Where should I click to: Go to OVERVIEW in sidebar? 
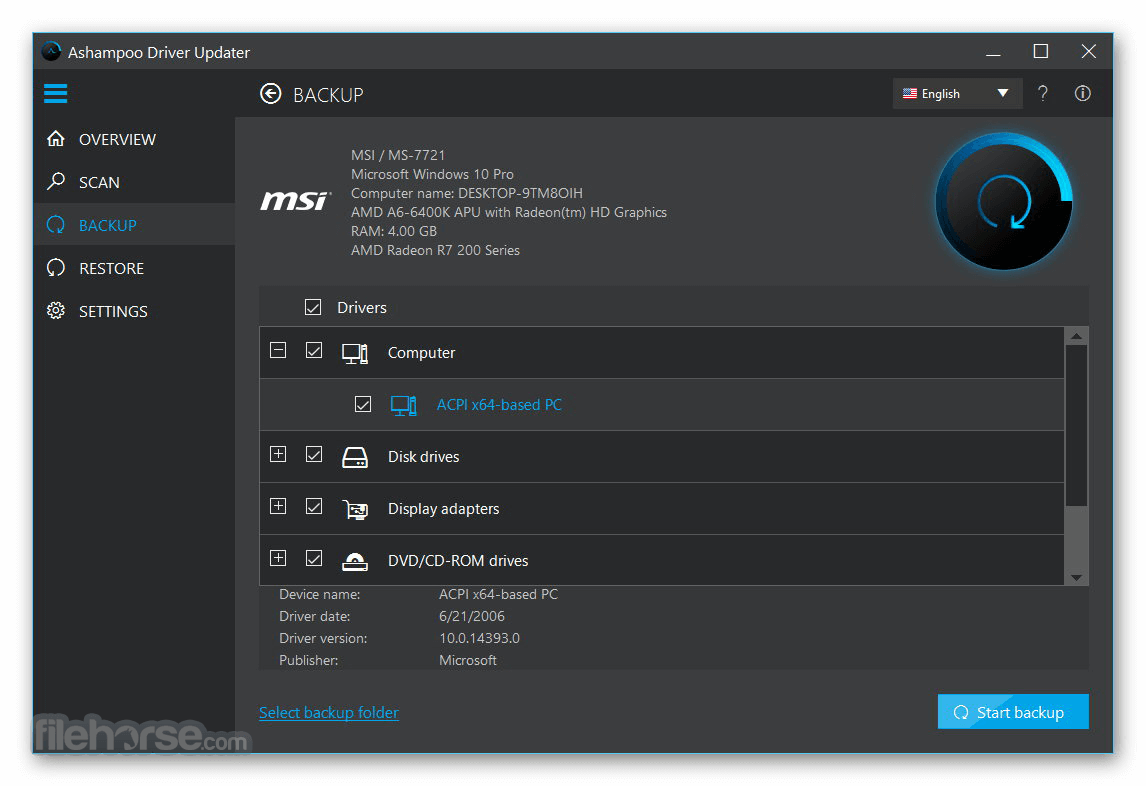tap(117, 139)
